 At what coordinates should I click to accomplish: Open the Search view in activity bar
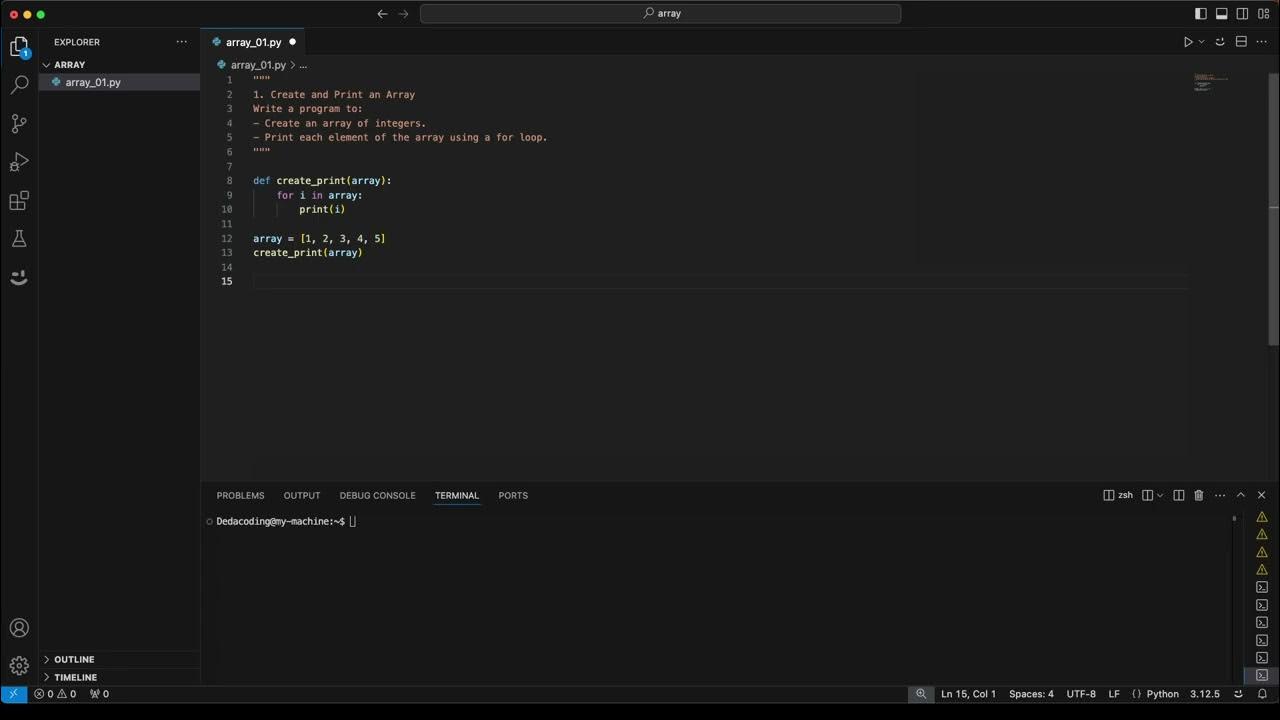[19, 85]
